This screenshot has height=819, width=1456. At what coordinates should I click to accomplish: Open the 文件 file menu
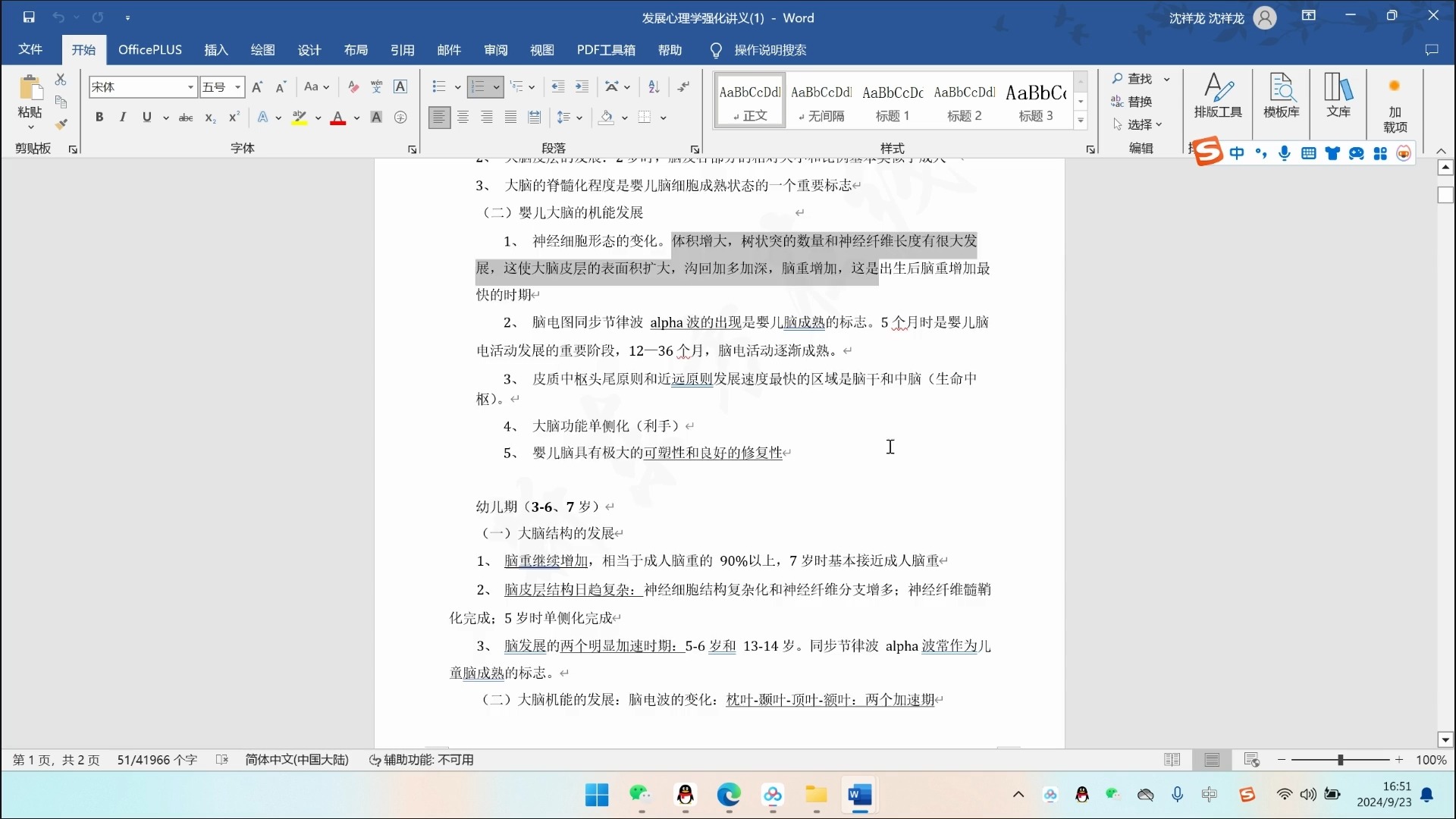point(30,49)
